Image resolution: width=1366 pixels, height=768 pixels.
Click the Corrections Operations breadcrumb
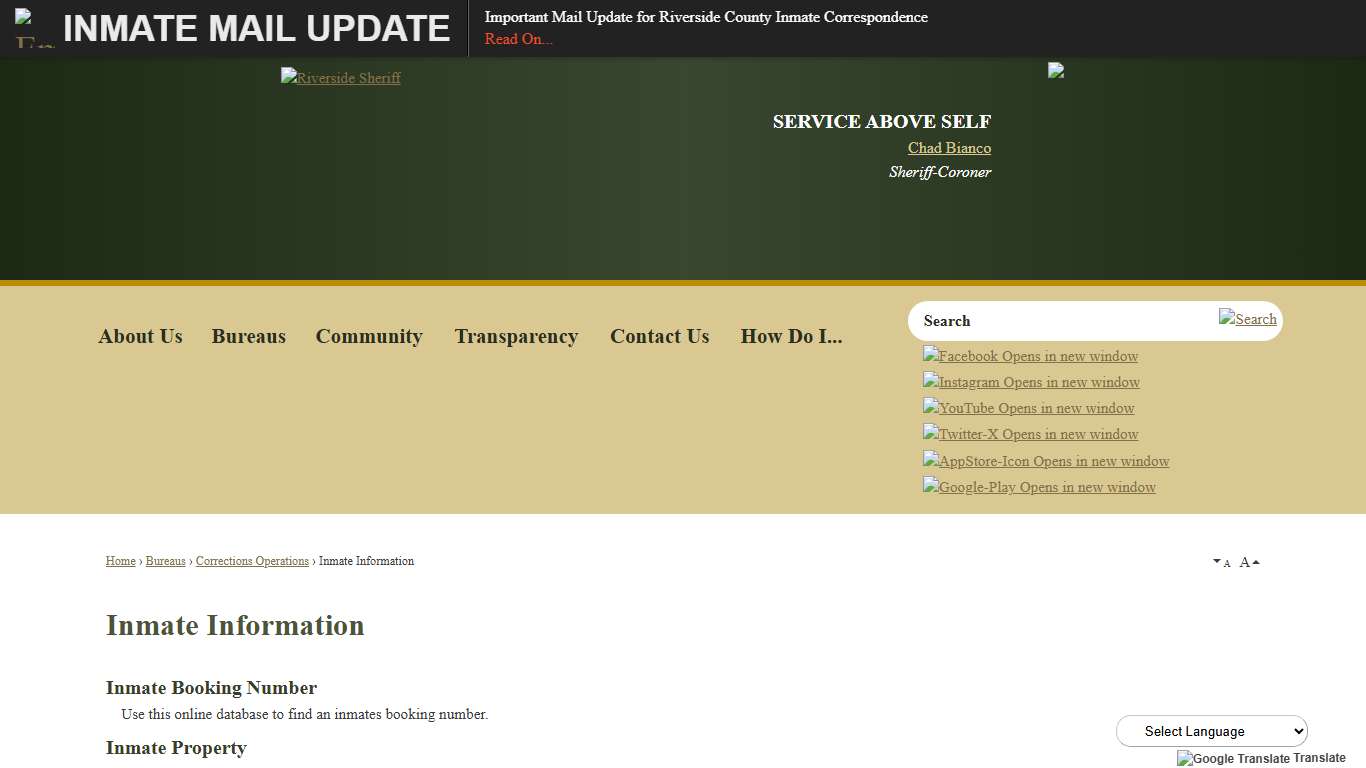coord(252,561)
